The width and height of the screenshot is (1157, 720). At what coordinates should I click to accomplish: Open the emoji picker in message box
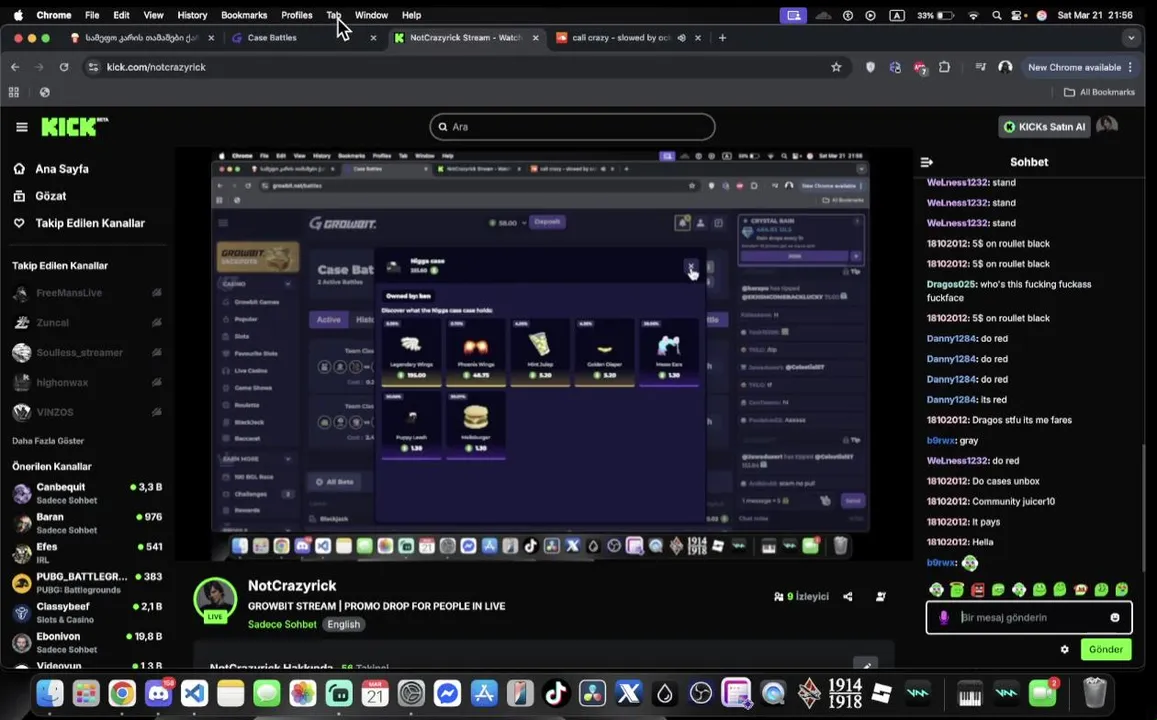1115,617
